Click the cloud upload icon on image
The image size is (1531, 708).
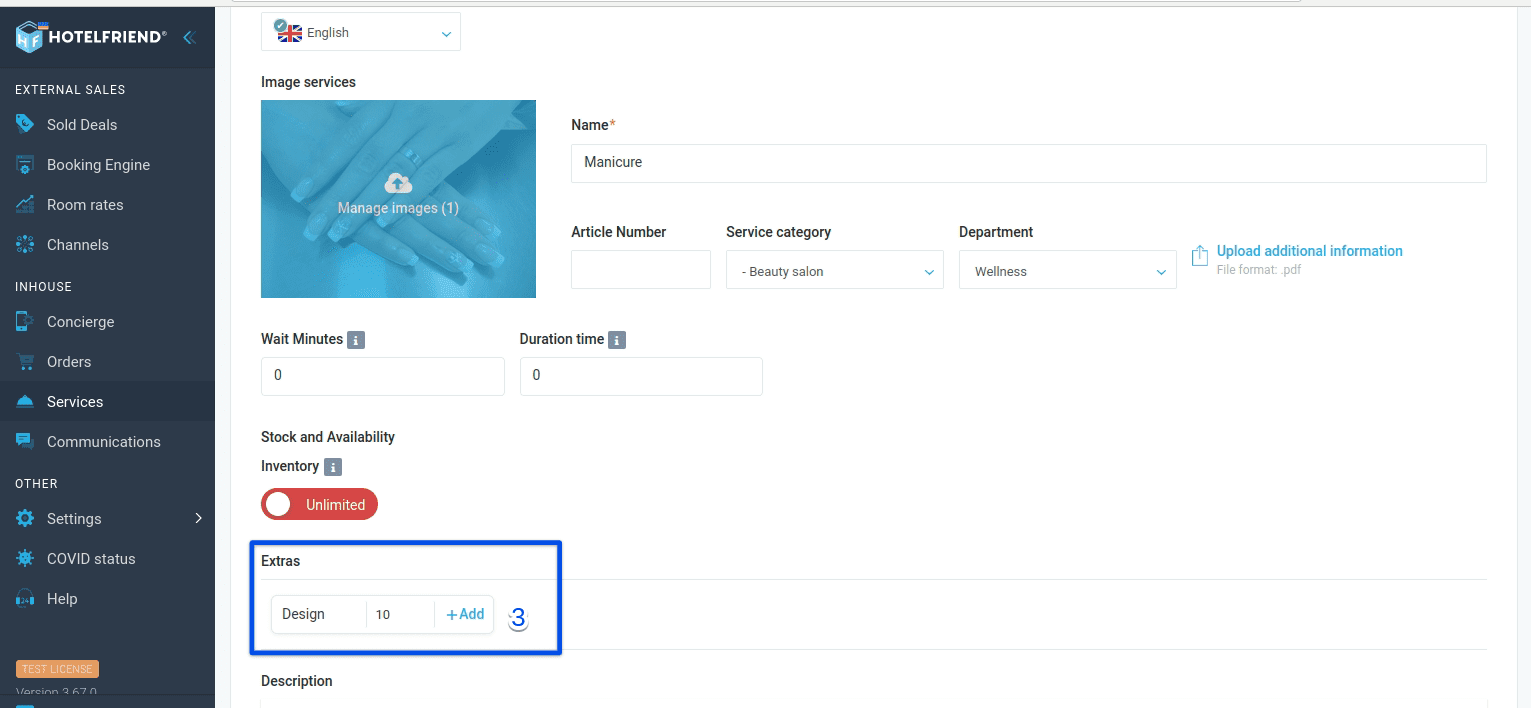(x=398, y=183)
